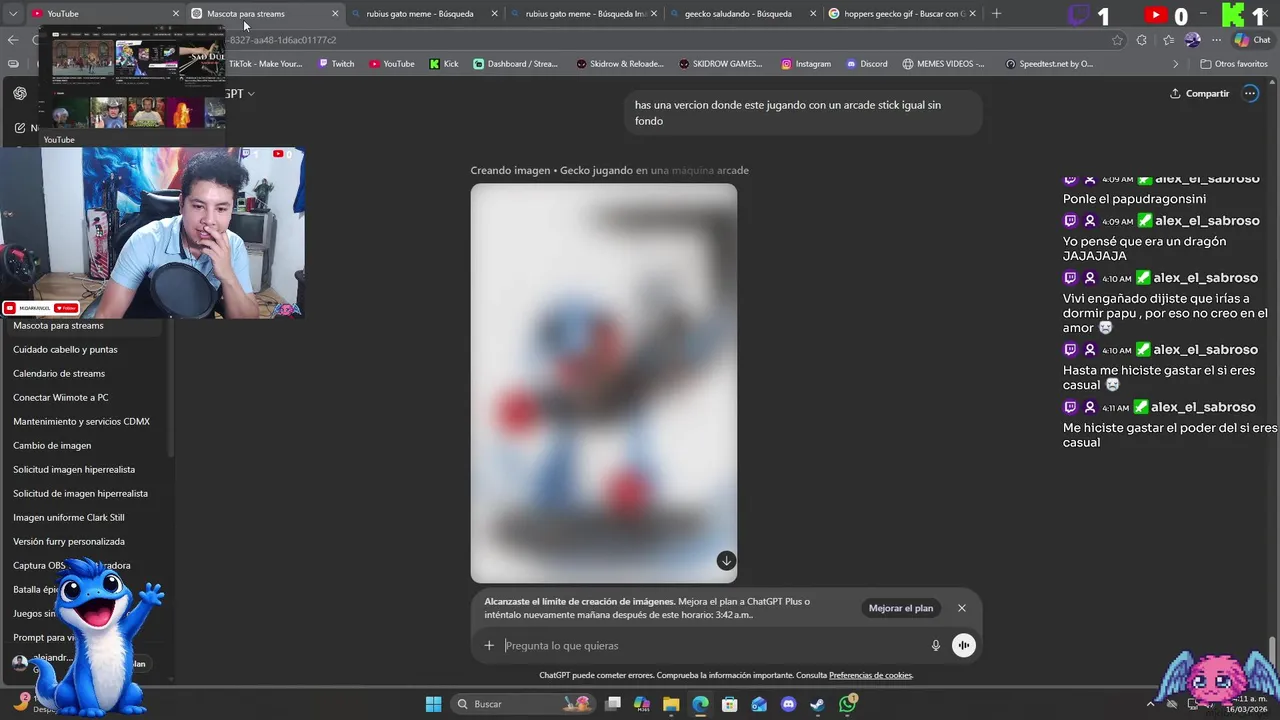Image resolution: width=1280 pixels, height=720 pixels.
Task: Click the Windows Start button
Action: [433, 704]
